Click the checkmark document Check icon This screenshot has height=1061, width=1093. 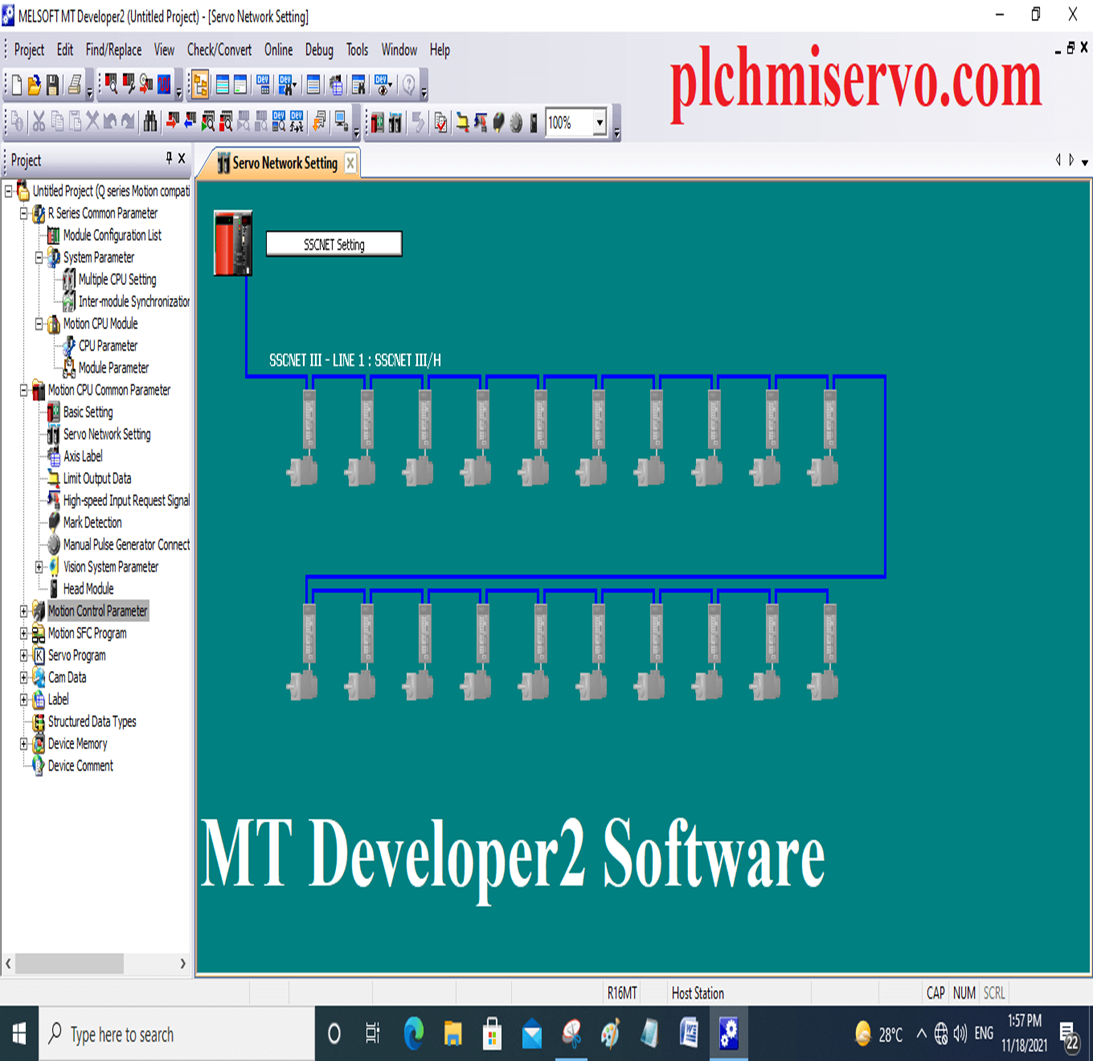441,123
